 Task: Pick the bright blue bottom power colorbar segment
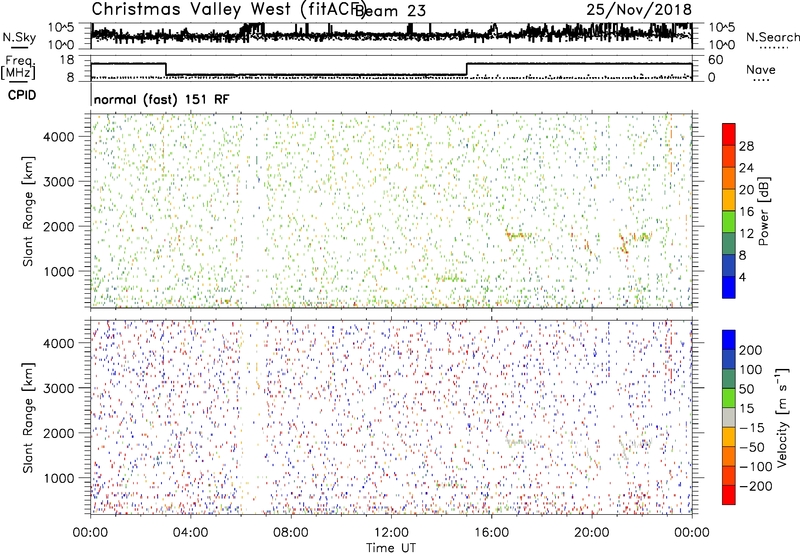click(x=729, y=287)
